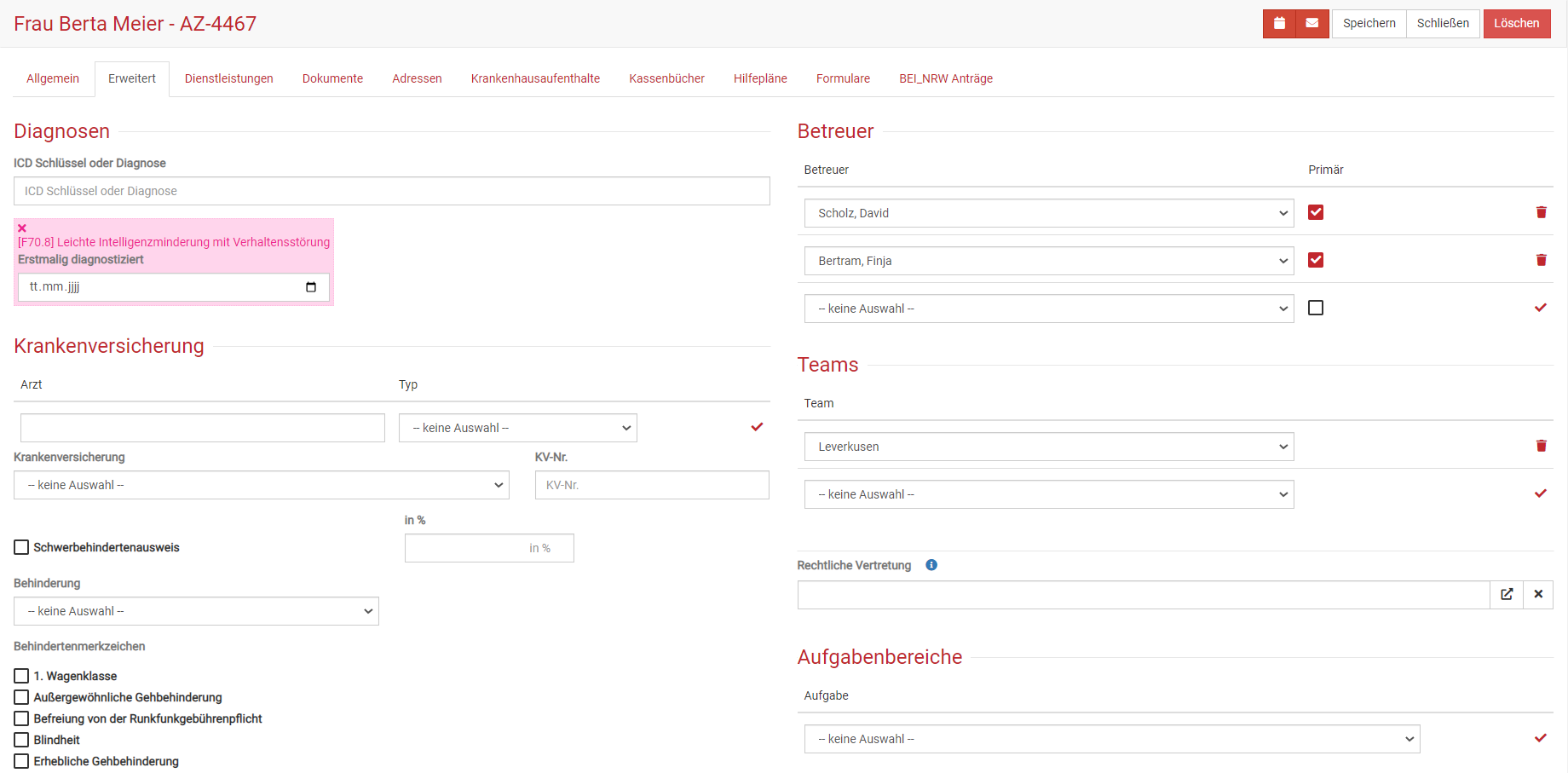Uncheck Primär for Scholz, David
Image resolution: width=1568 pixels, height=773 pixels.
click(1316, 212)
